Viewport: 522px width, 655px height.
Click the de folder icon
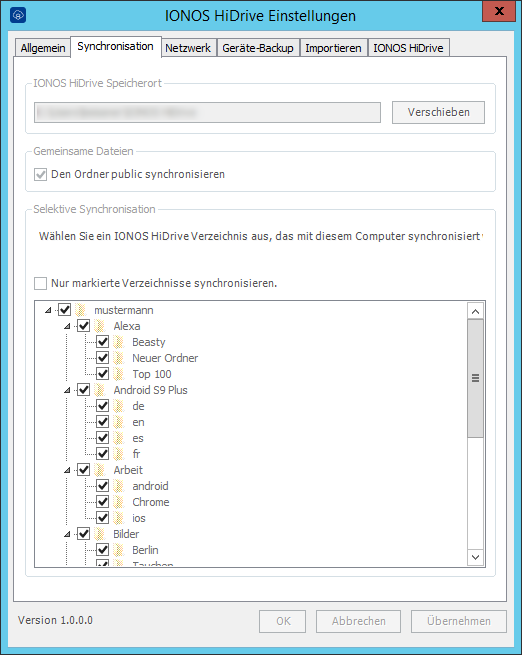tap(119, 406)
